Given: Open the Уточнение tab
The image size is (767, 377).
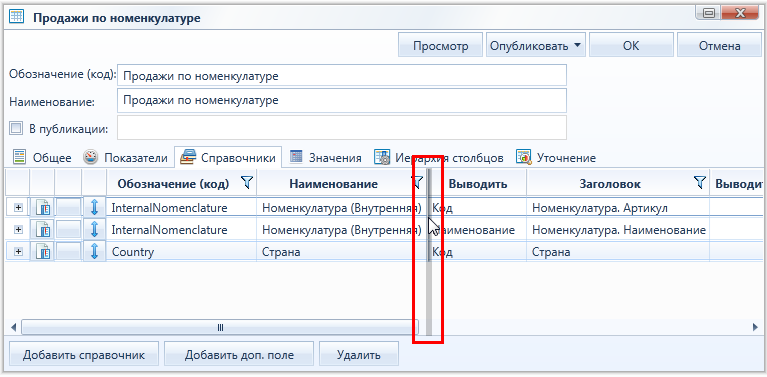Looking at the screenshot, I should pyautogui.click(x=557, y=158).
